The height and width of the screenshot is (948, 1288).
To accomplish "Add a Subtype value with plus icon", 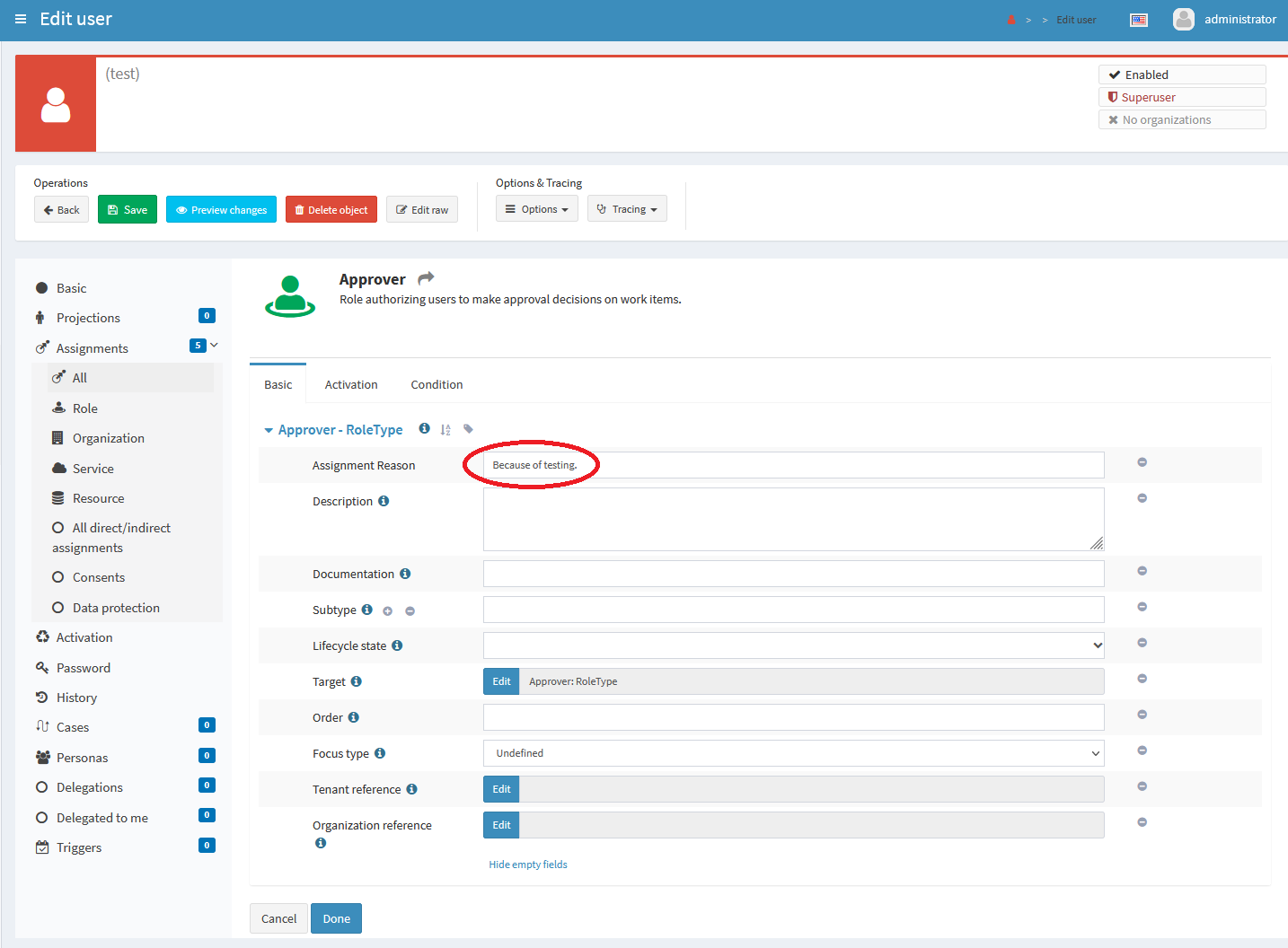I will pos(388,611).
